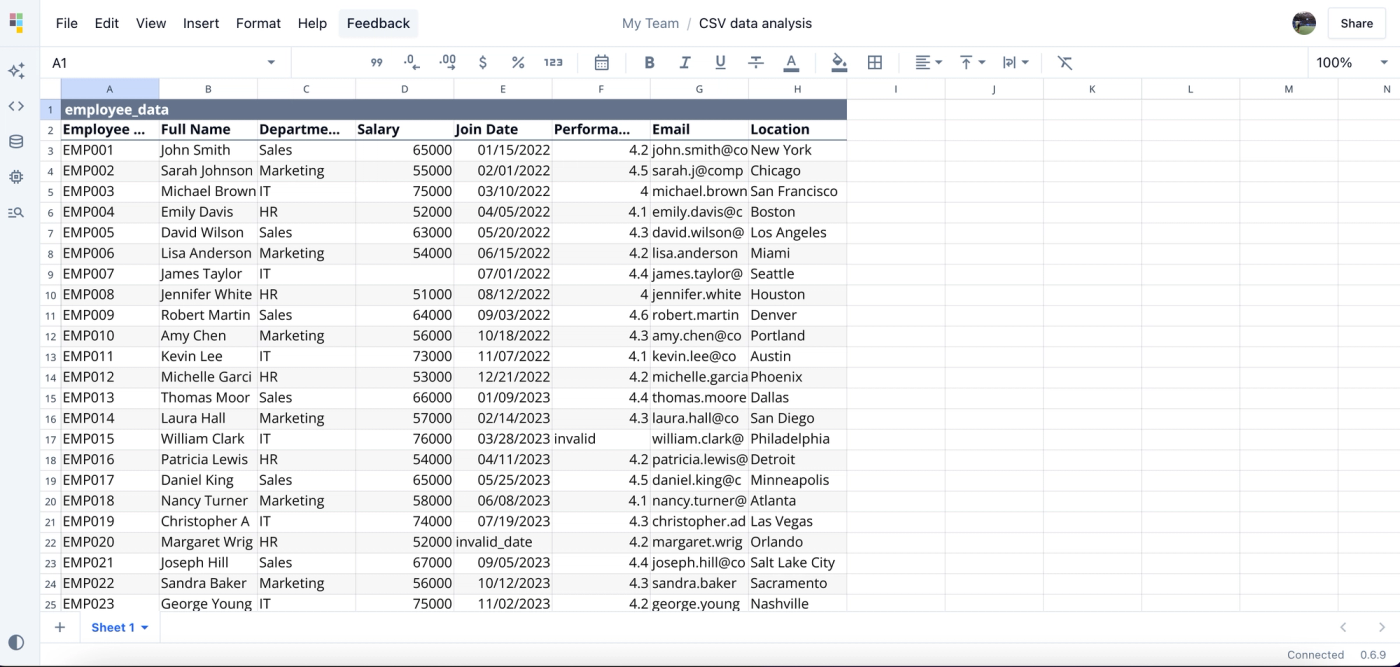Screen dimensions: 1400x667
Task: Open the database panel from the sidebar
Action: [x=16, y=141]
